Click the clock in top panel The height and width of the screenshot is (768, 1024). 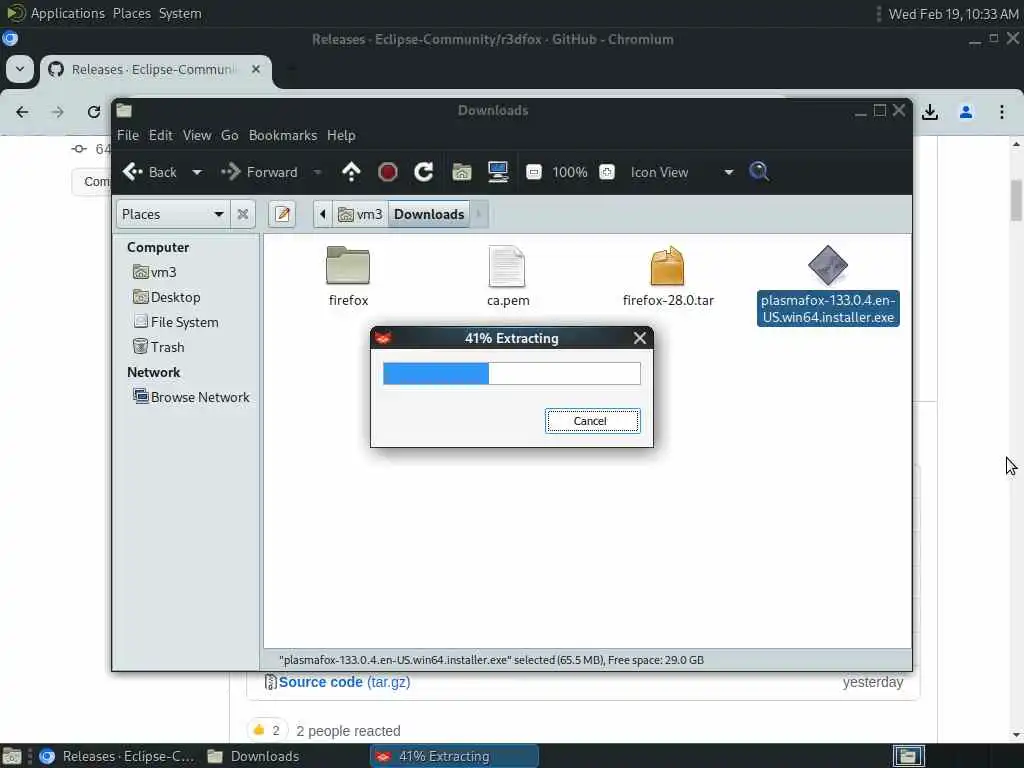tap(953, 14)
